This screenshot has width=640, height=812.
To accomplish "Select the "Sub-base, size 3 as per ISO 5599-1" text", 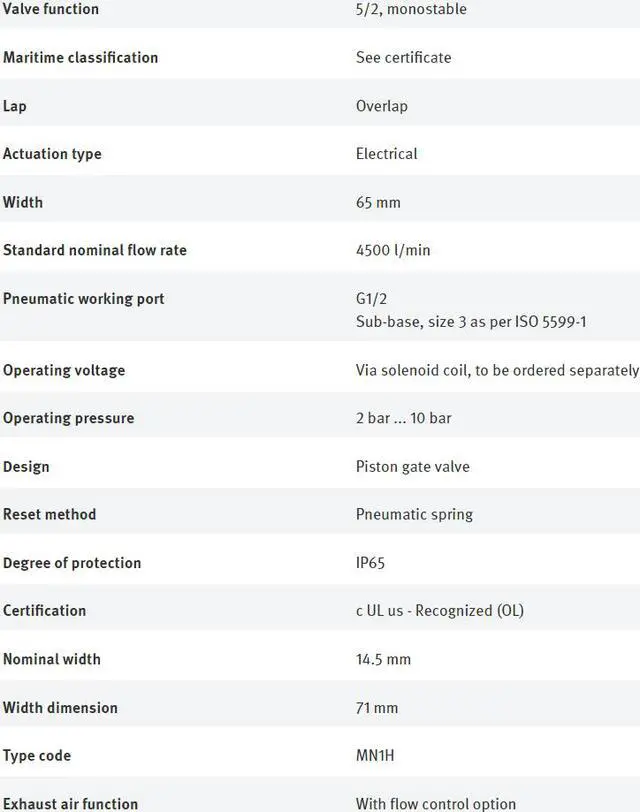I will [471, 322].
